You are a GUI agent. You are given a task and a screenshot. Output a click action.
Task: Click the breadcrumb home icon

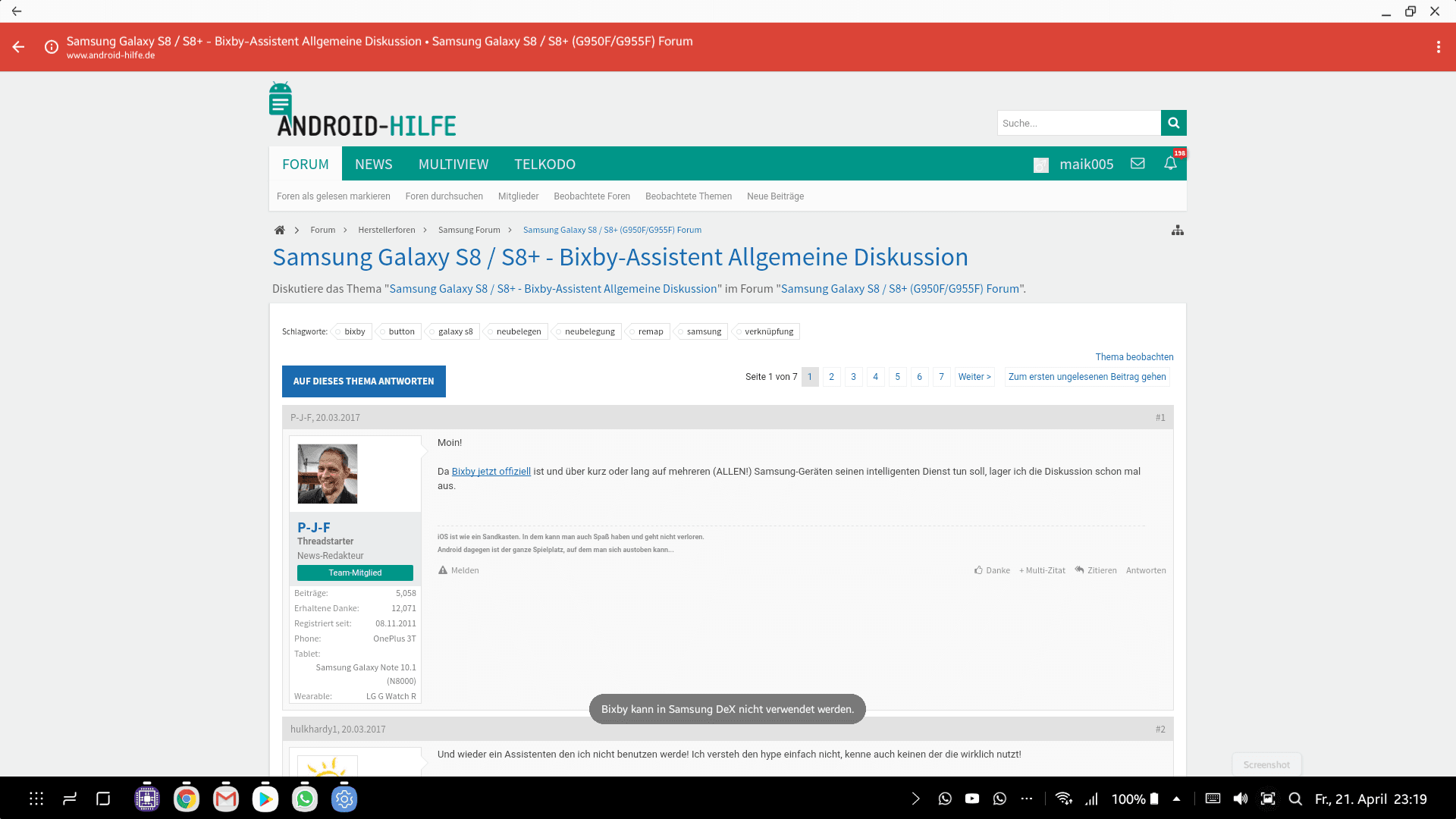[x=279, y=230]
